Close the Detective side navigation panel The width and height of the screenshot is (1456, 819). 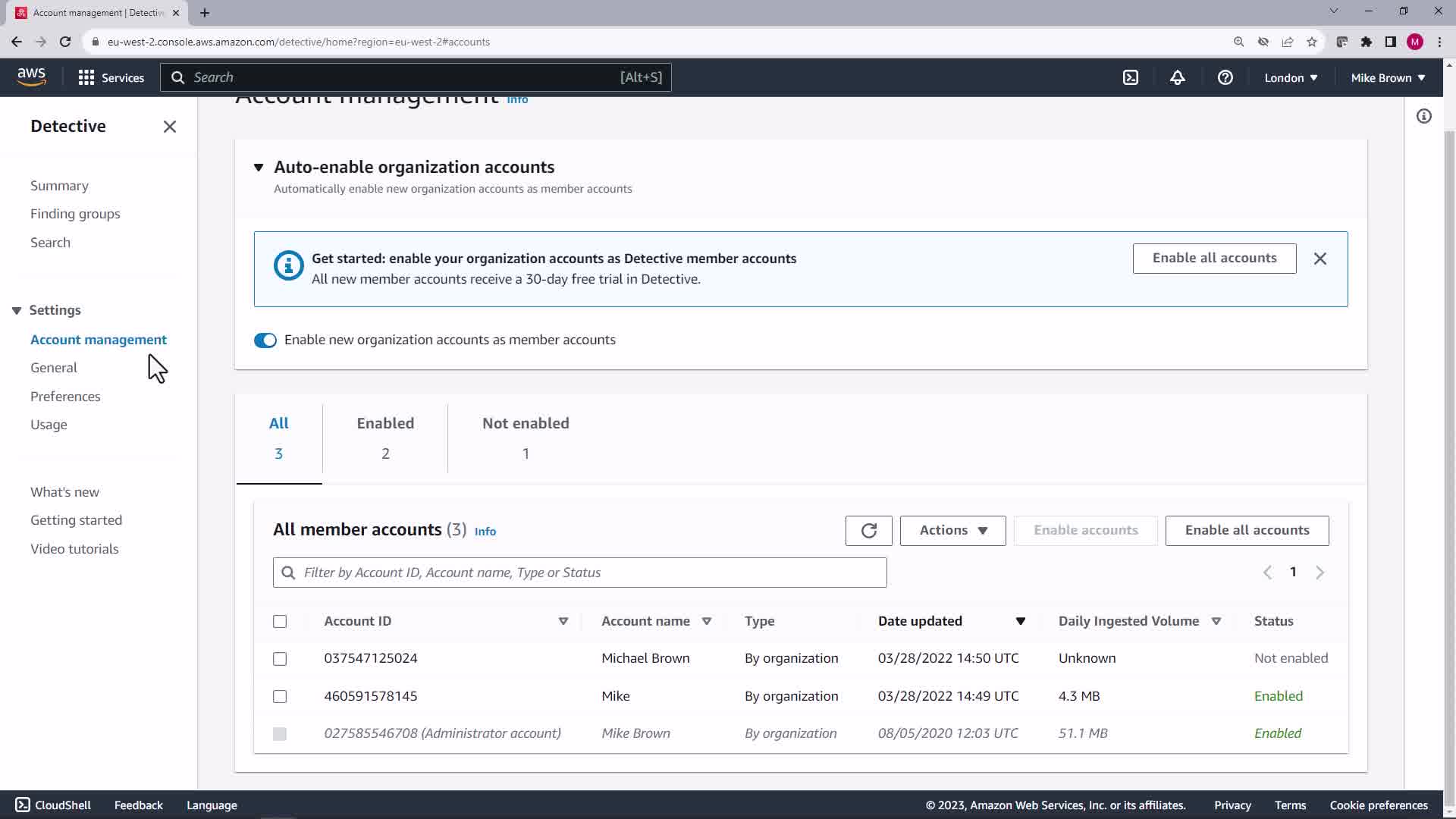pyautogui.click(x=170, y=127)
